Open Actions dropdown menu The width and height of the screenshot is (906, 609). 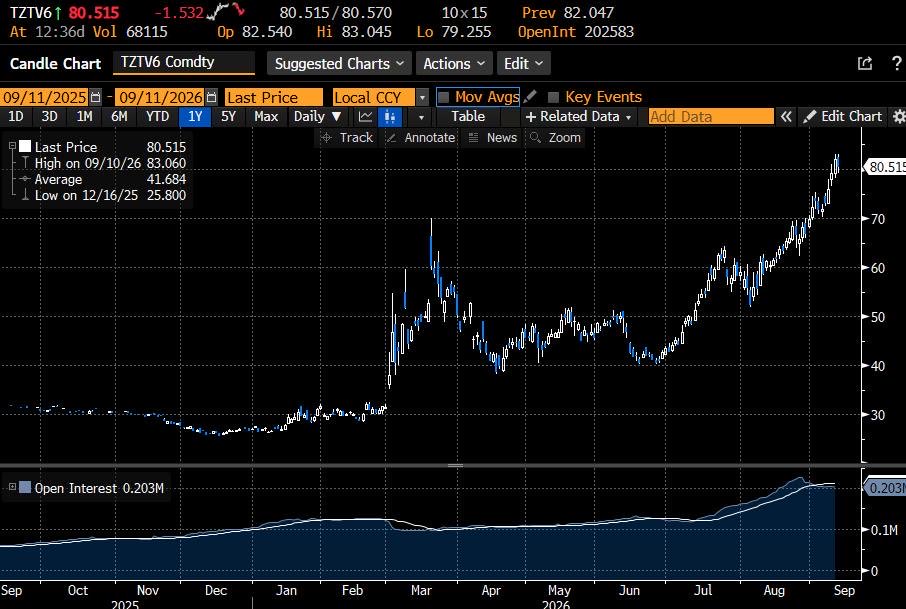454,64
